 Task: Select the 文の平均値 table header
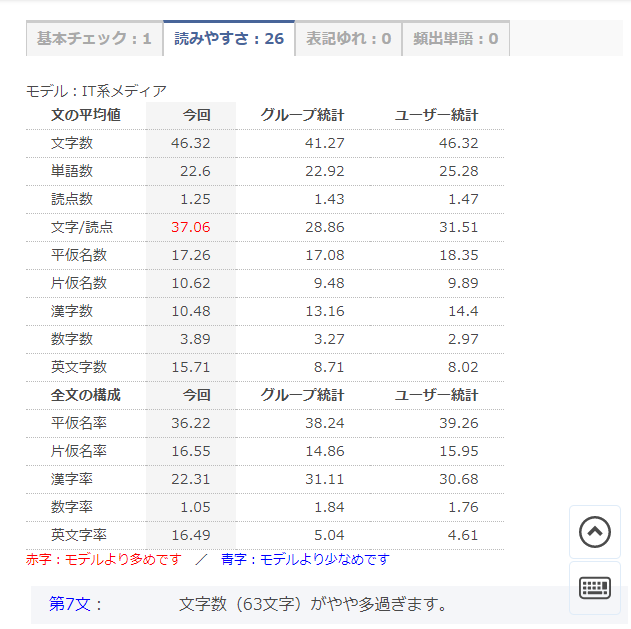click(86, 115)
